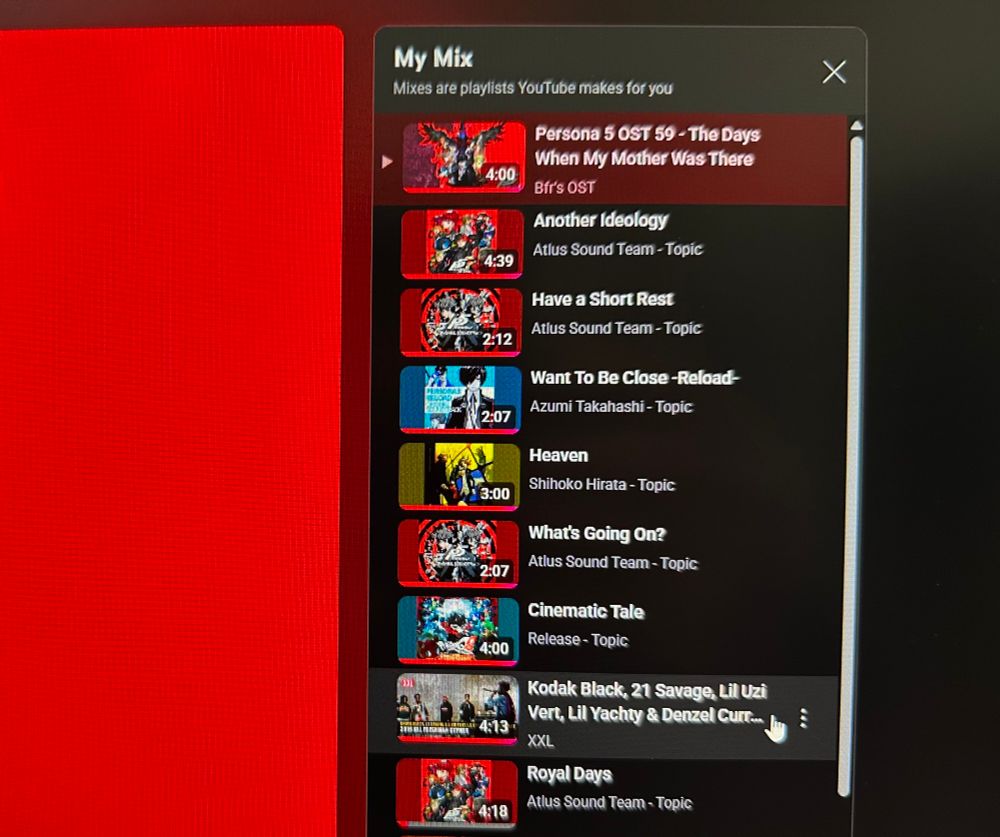Open the Persona 5 OST 59 video thumbnail
The height and width of the screenshot is (837, 1000).
click(x=464, y=157)
